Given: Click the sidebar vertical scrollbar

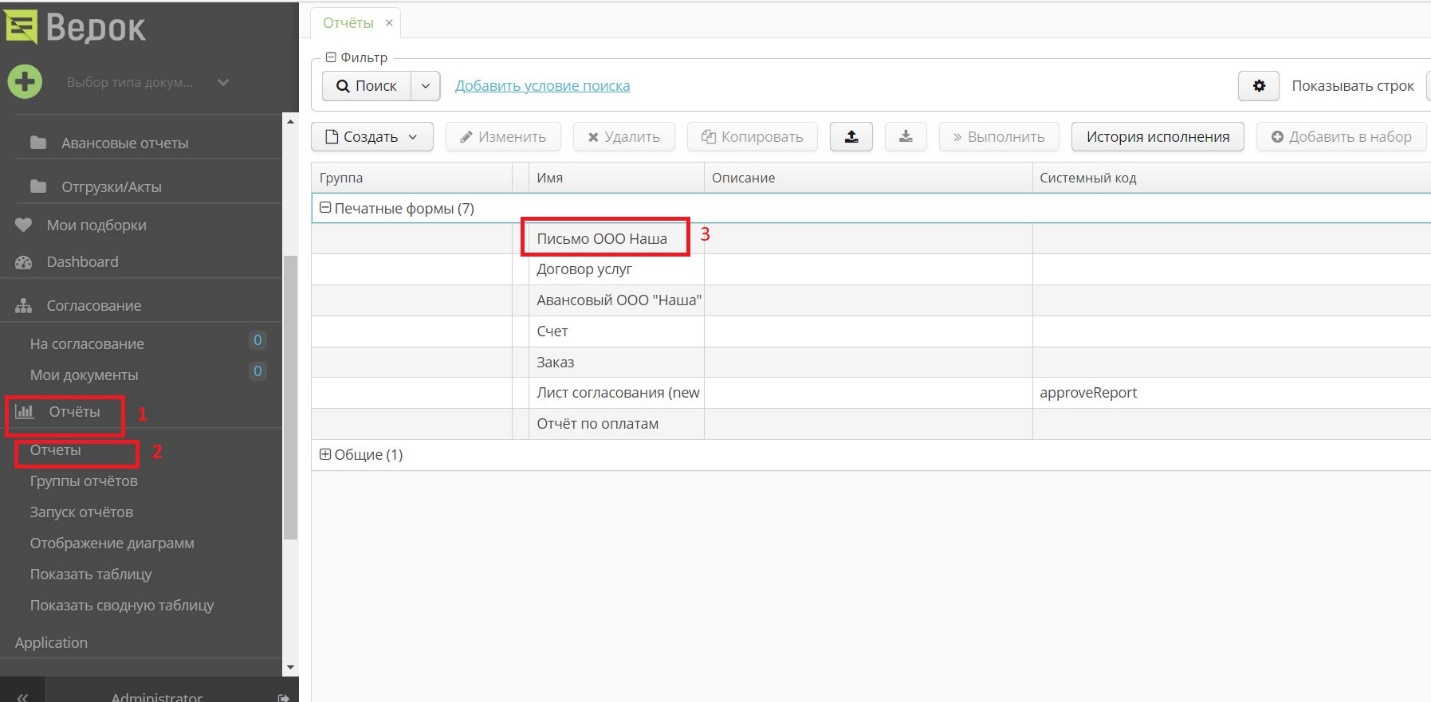Looking at the screenshot, I should [x=290, y=400].
